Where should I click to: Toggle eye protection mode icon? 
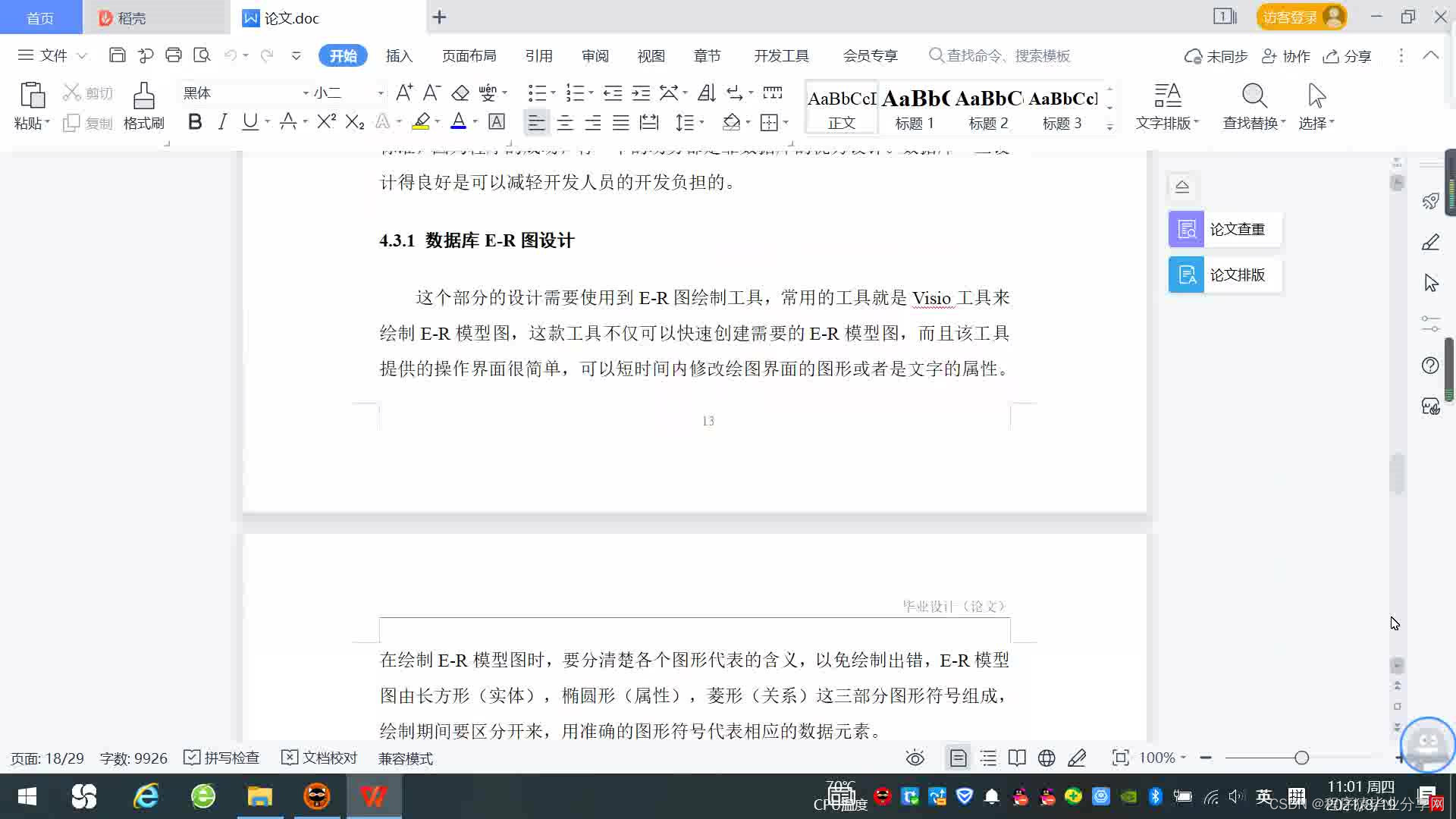coord(915,758)
